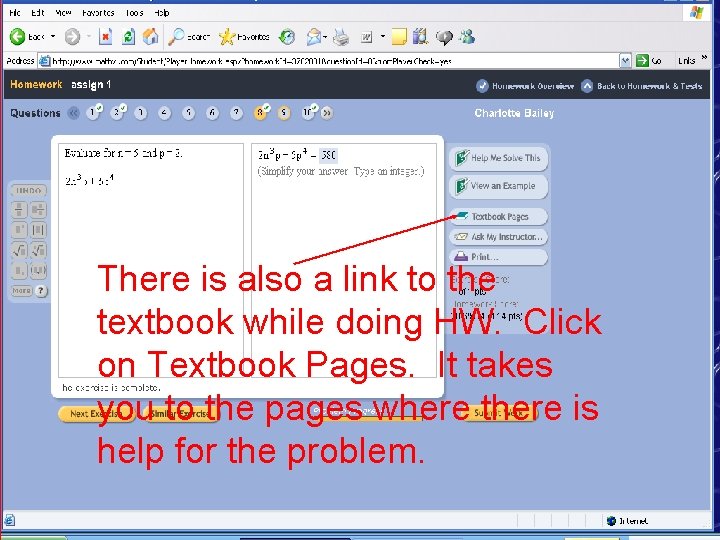Click the next questions double-arrow button
The height and width of the screenshot is (540, 720).
point(326,113)
